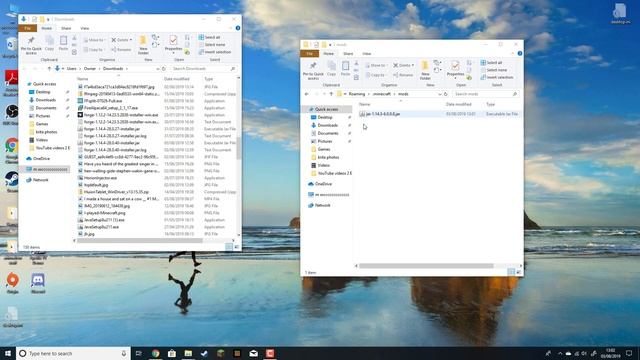Open the Move to dropdown in Downloads window
The width and height of the screenshot is (640, 360).
tap(95, 40)
